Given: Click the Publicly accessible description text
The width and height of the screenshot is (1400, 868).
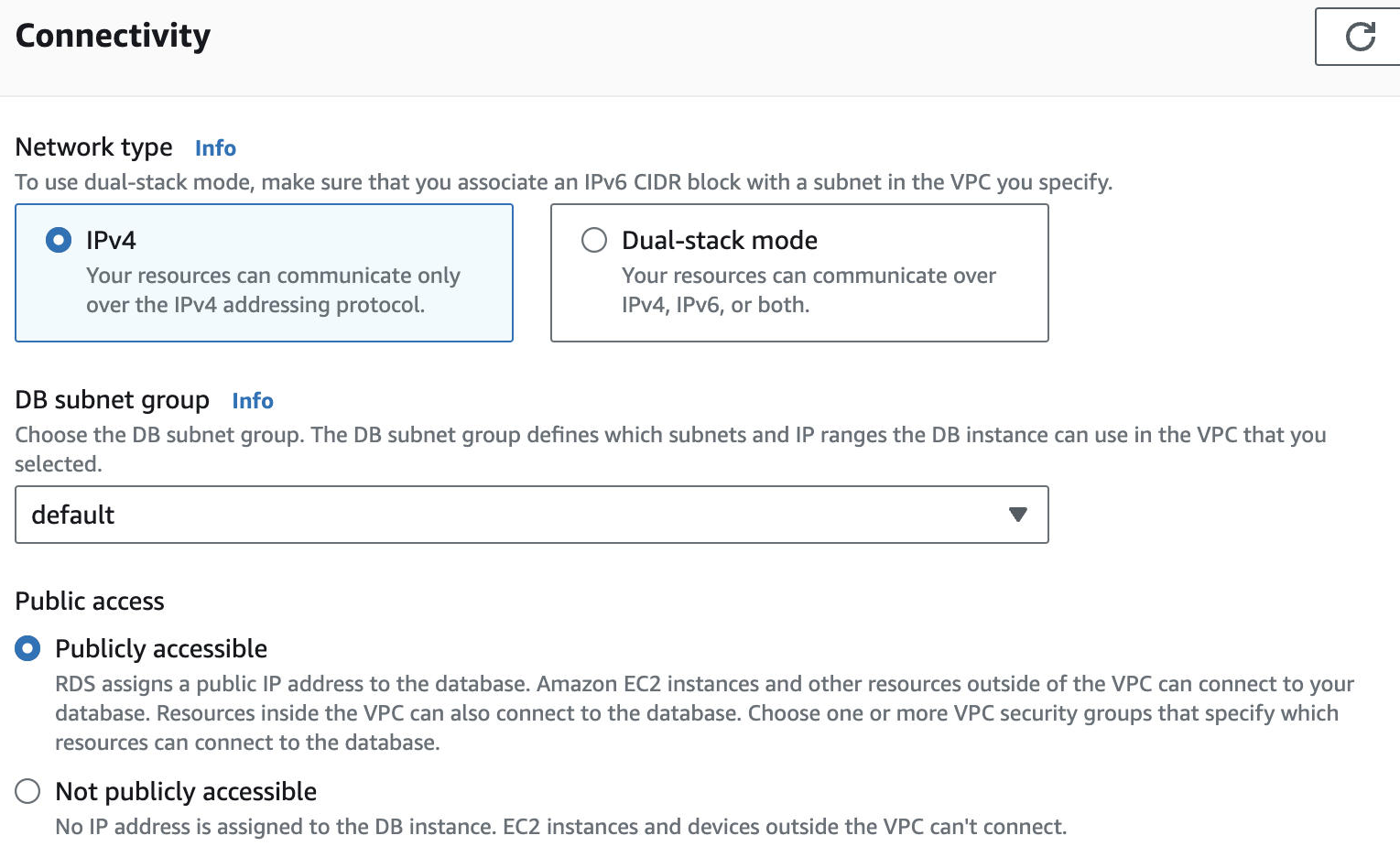Looking at the screenshot, I should [703, 712].
